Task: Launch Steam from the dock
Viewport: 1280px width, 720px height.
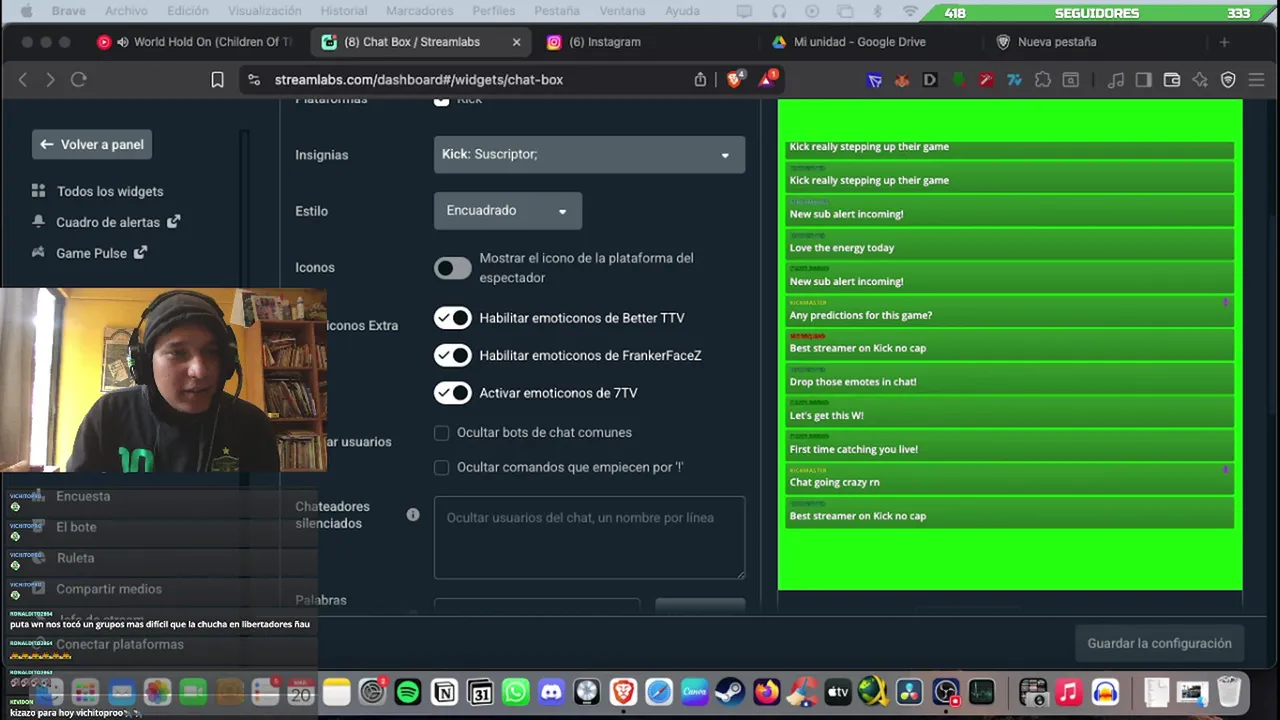Action: coord(730,692)
